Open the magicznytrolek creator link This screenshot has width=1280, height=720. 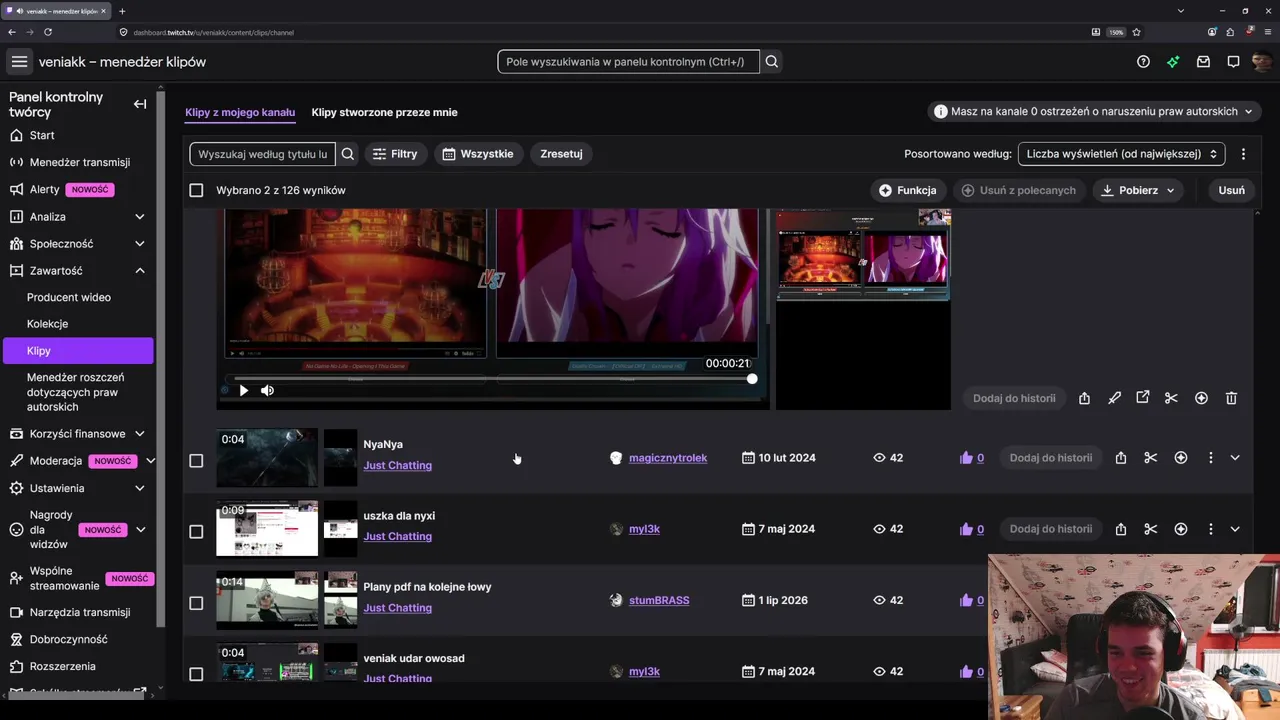[668, 458]
